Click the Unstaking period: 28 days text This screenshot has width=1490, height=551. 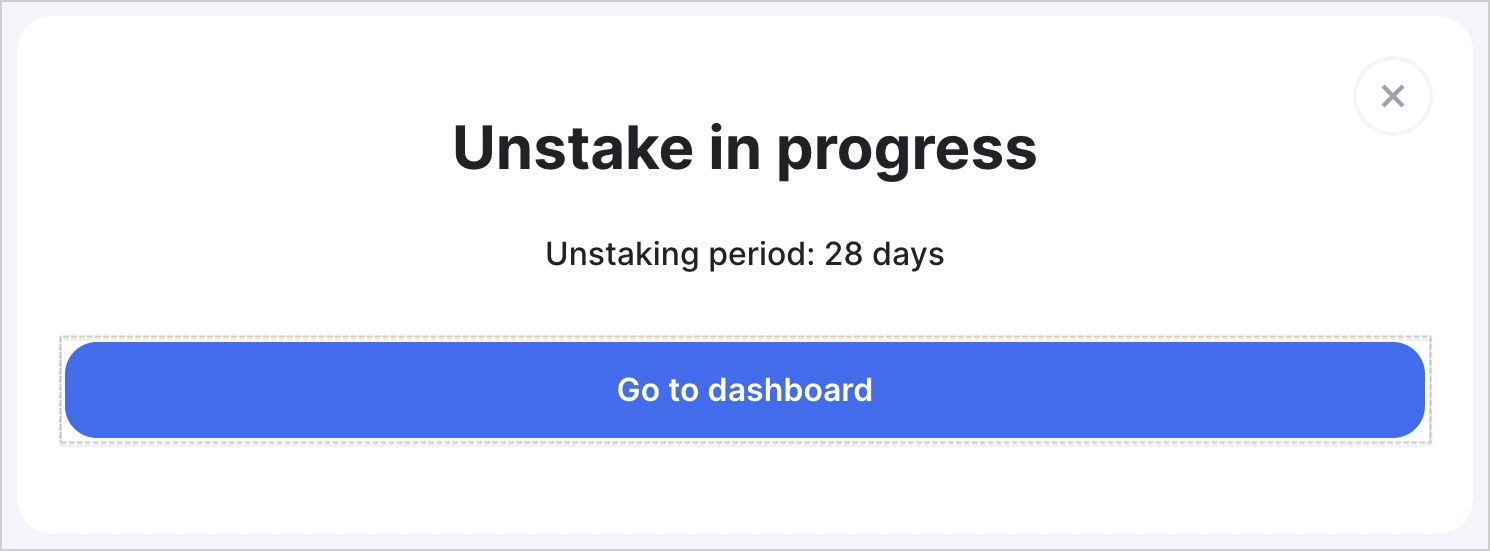tap(745, 254)
